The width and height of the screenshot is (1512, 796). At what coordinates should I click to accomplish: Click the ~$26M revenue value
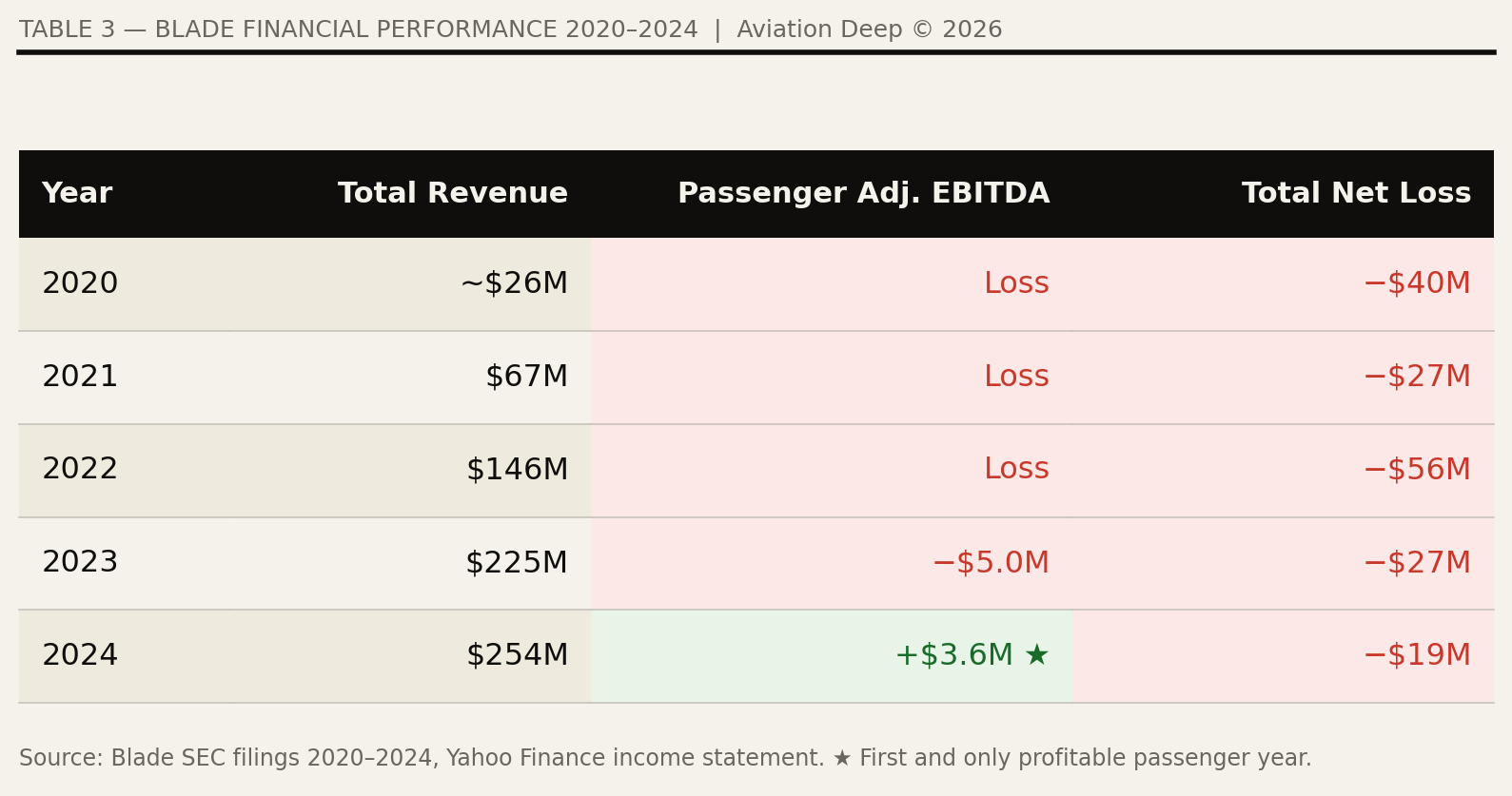click(514, 284)
